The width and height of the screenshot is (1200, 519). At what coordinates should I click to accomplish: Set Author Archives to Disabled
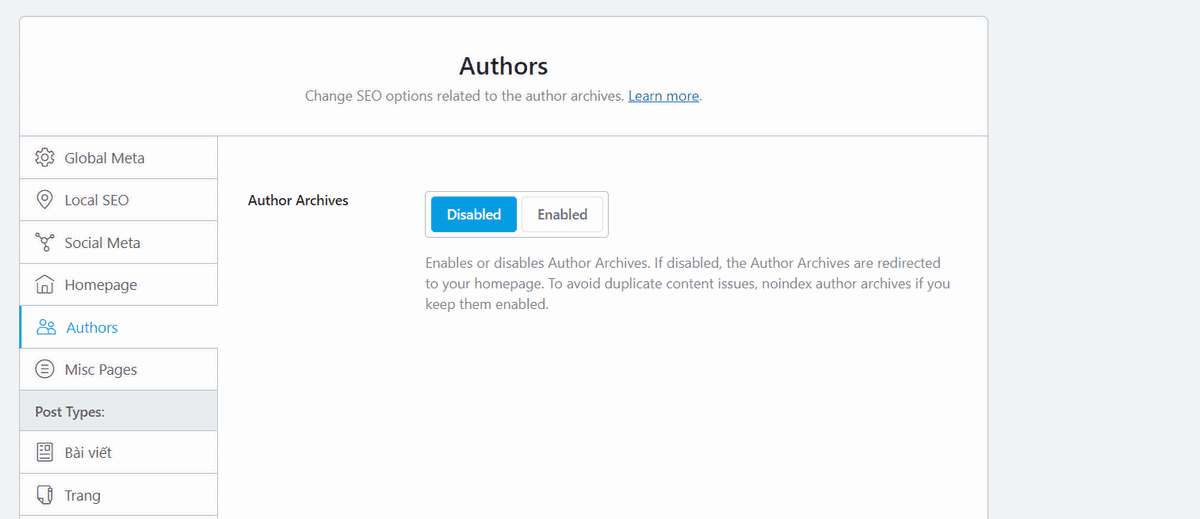(474, 214)
